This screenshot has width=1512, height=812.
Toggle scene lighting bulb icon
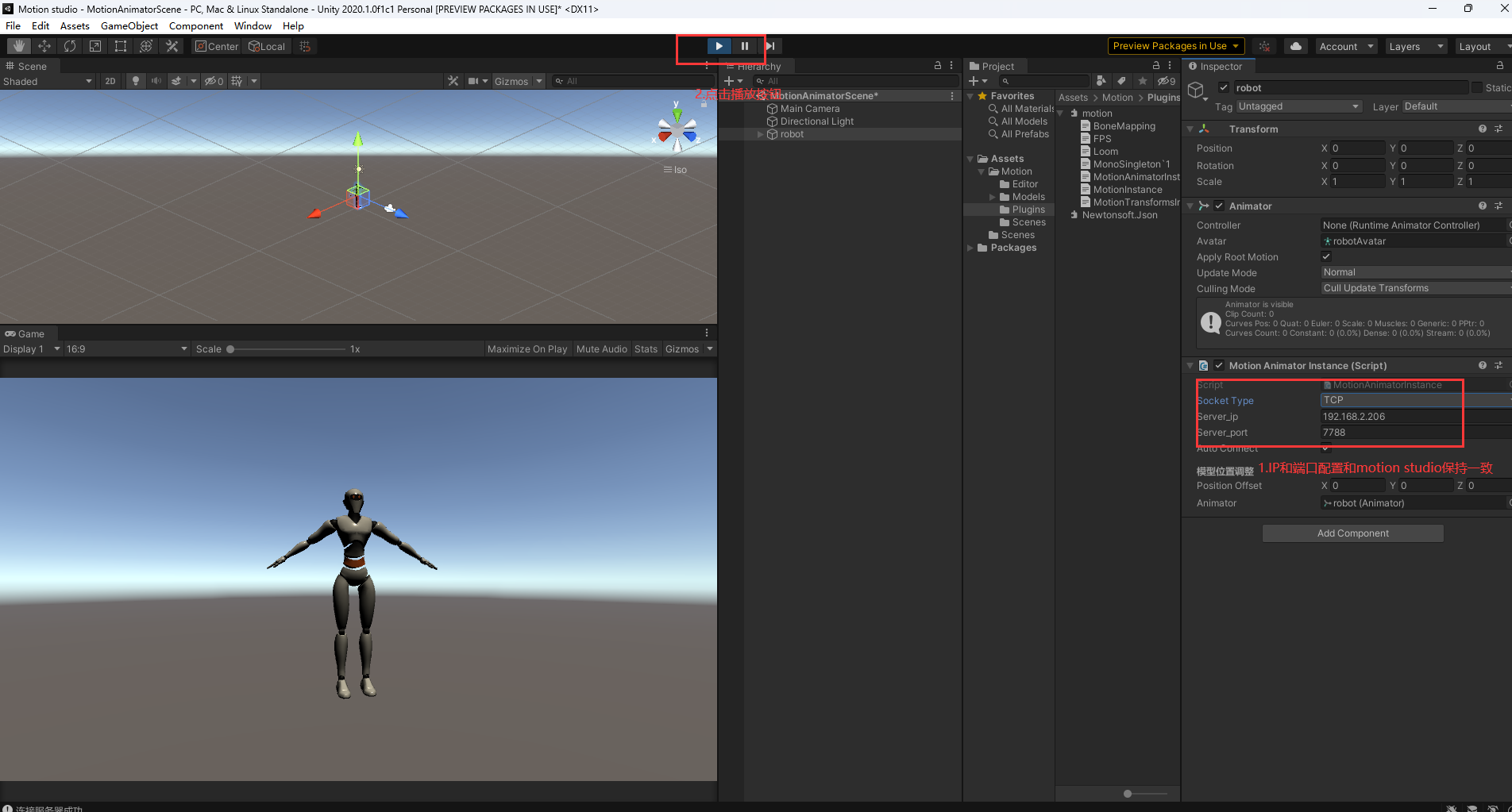click(x=136, y=81)
